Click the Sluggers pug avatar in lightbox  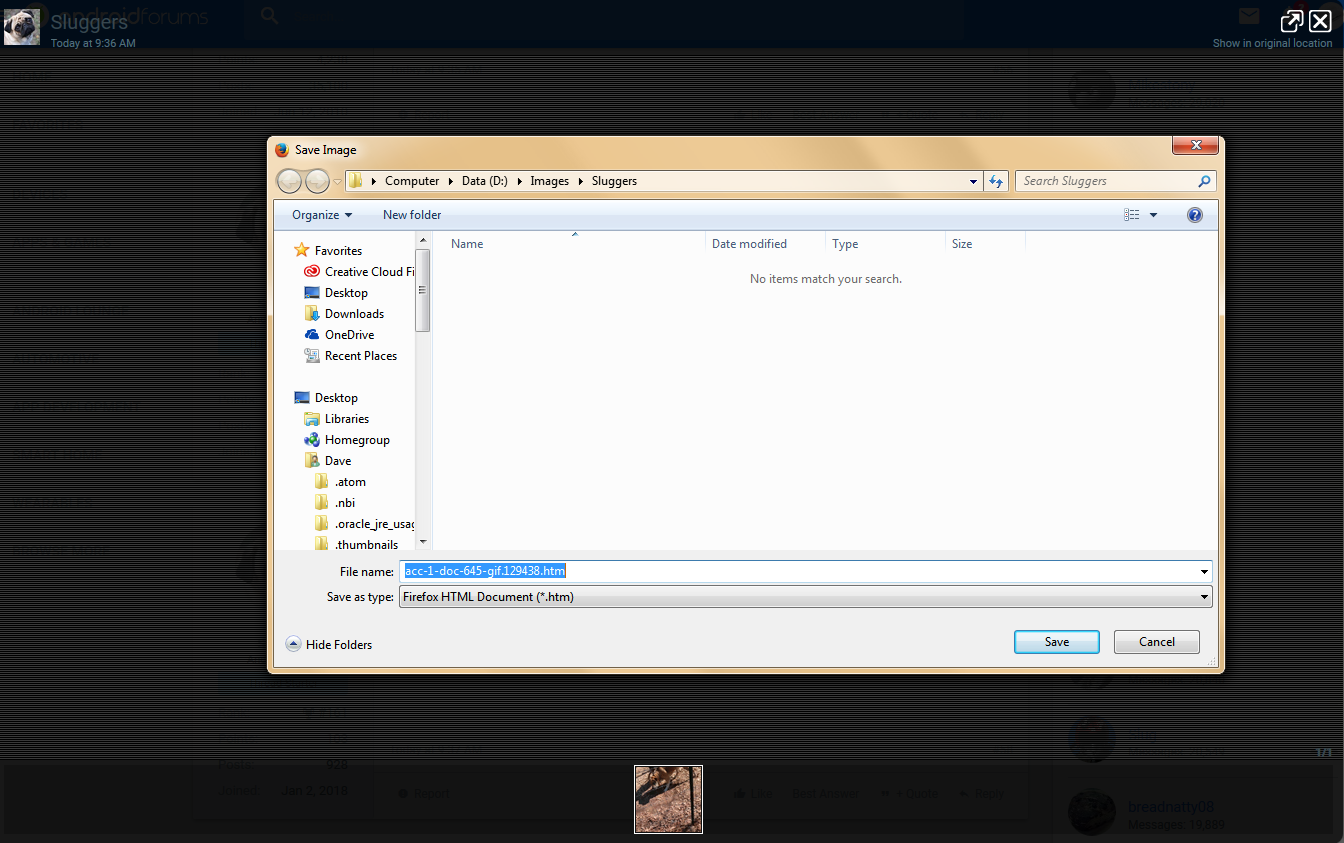tap(22, 27)
